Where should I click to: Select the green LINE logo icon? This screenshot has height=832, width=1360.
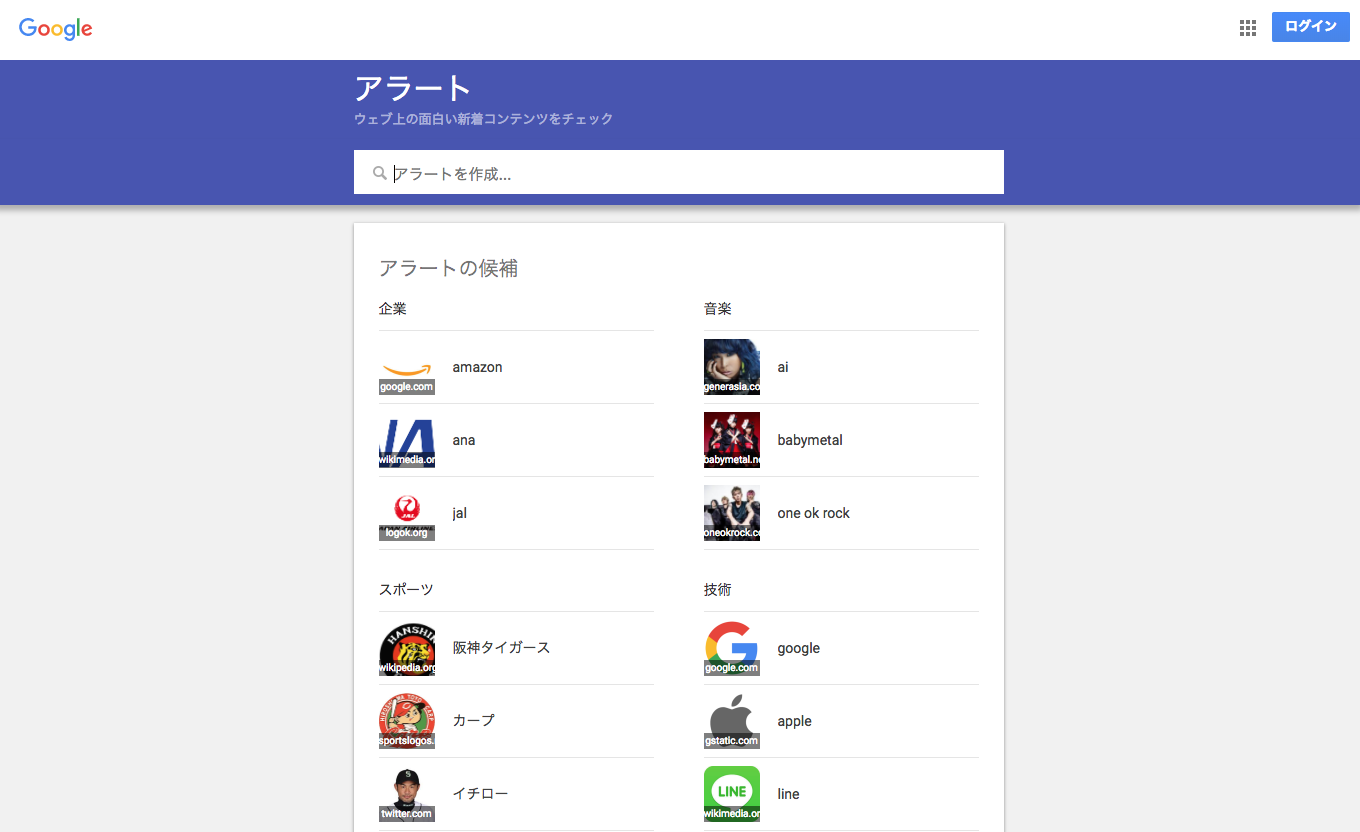(x=732, y=794)
